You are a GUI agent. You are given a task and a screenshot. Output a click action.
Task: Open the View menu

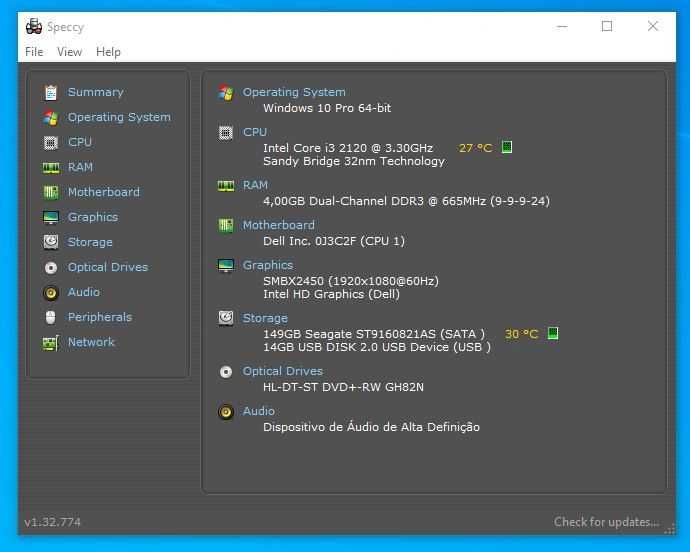pyautogui.click(x=70, y=52)
